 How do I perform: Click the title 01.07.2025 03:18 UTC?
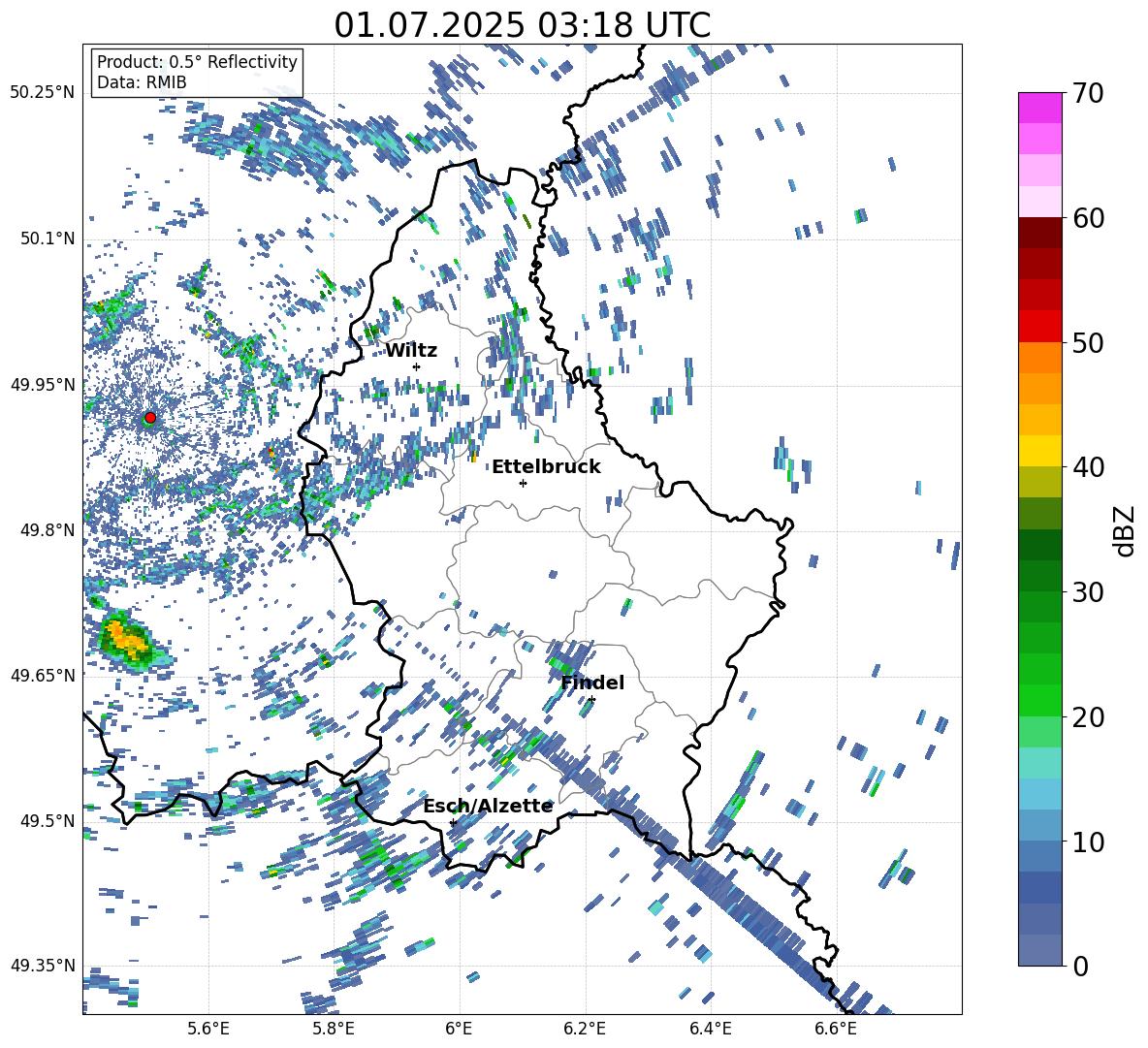[x=522, y=25]
